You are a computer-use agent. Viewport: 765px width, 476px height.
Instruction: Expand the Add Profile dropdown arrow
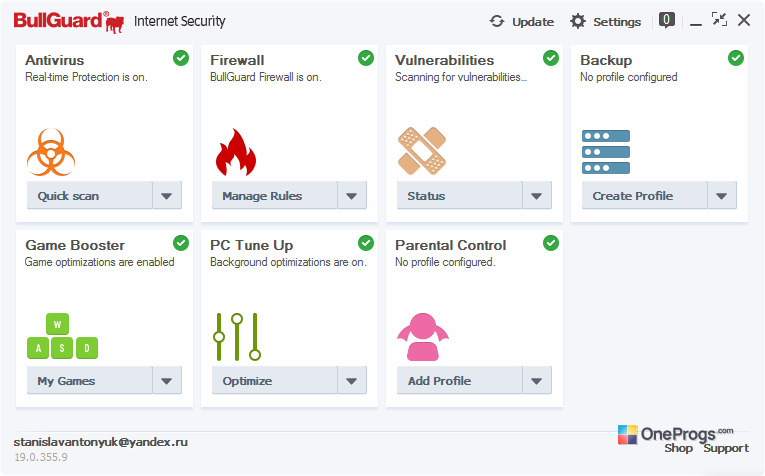[537, 380]
